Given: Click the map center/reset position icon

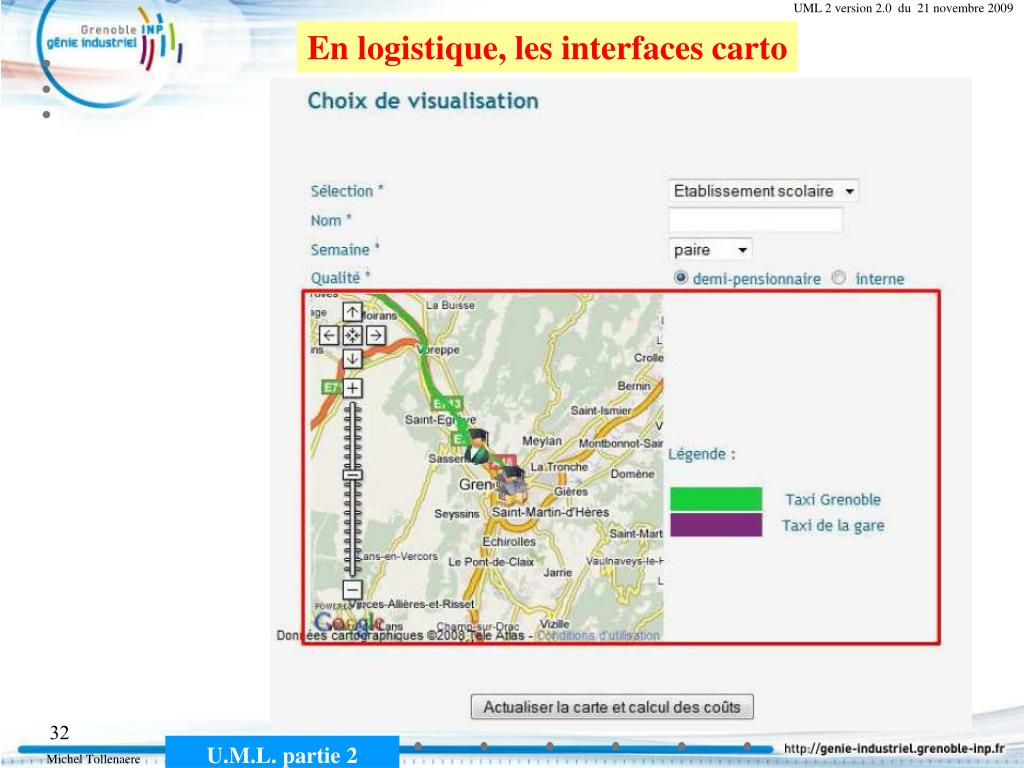Looking at the screenshot, I should coord(353,336).
